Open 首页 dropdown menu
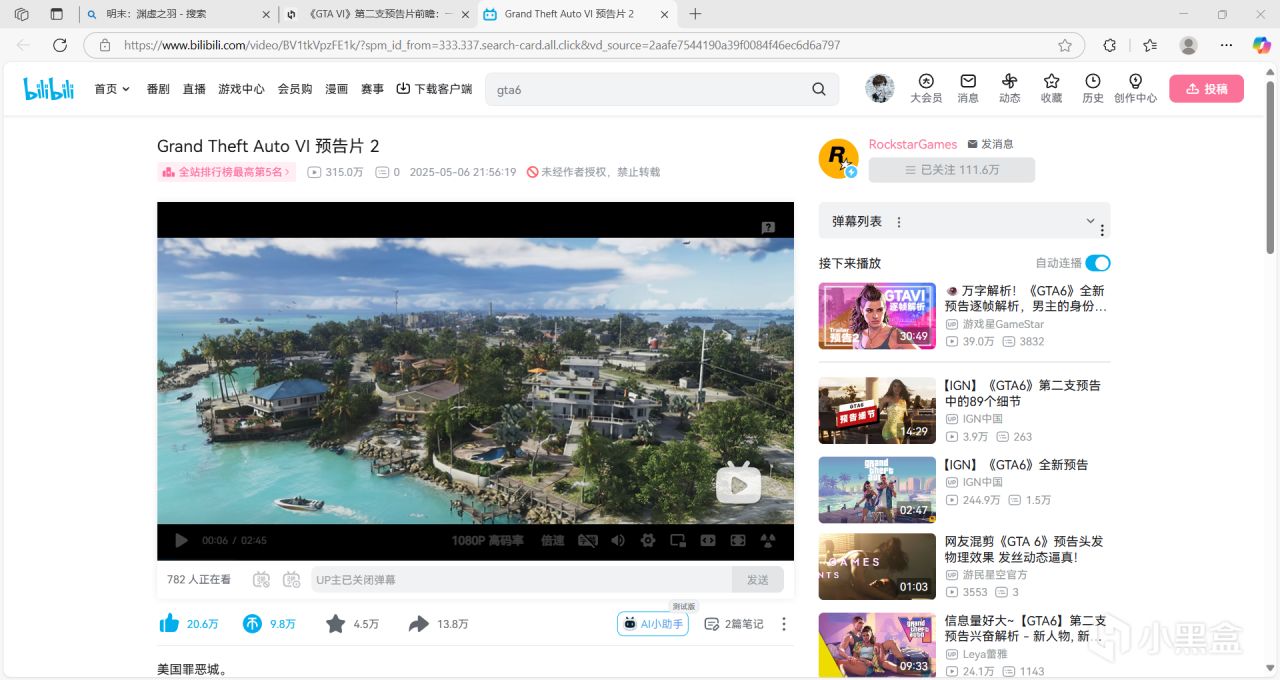Image resolution: width=1280 pixels, height=680 pixels. point(112,89)
